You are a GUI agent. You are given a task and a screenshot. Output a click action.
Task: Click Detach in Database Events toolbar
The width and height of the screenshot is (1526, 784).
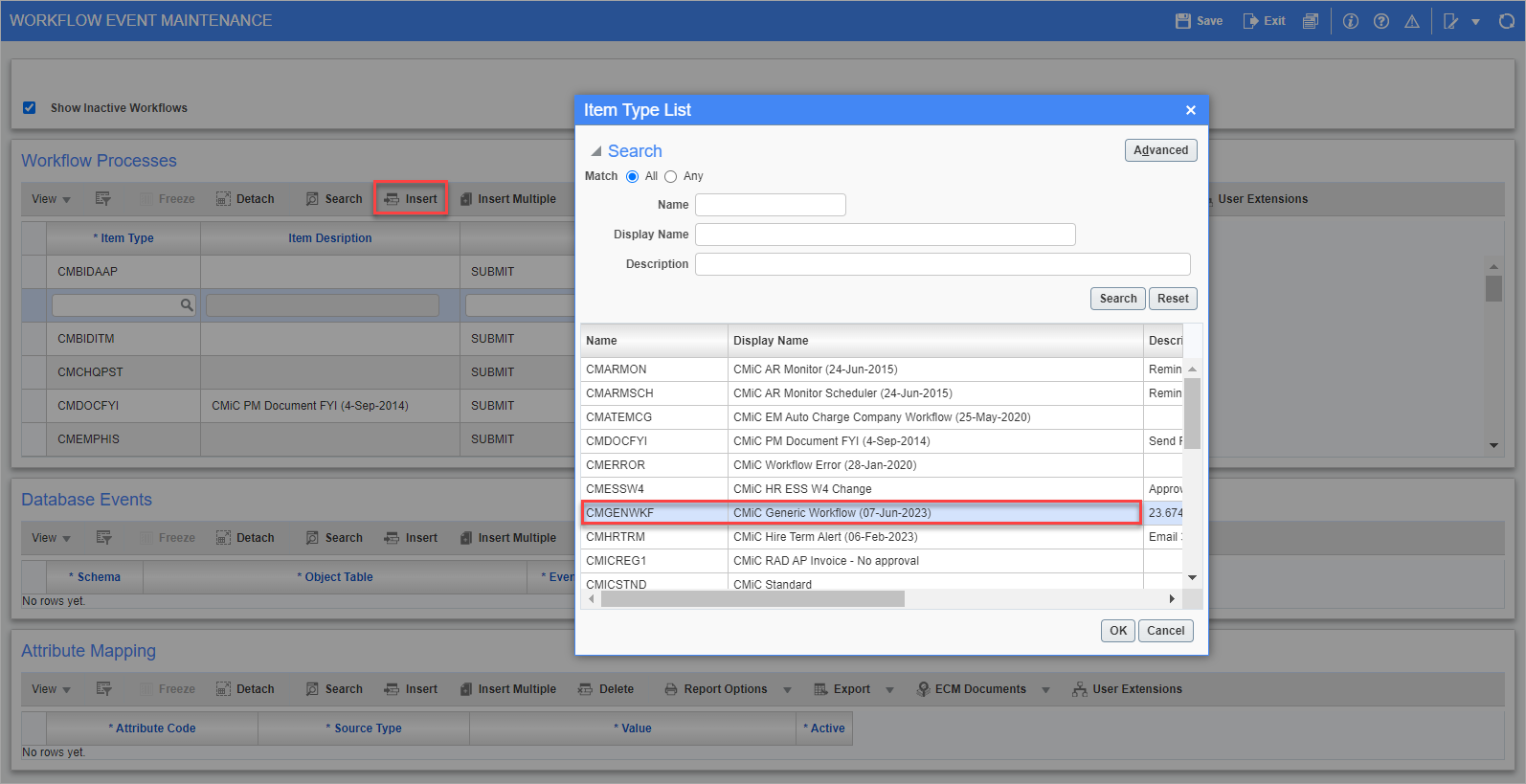click(x=245, y=538)
